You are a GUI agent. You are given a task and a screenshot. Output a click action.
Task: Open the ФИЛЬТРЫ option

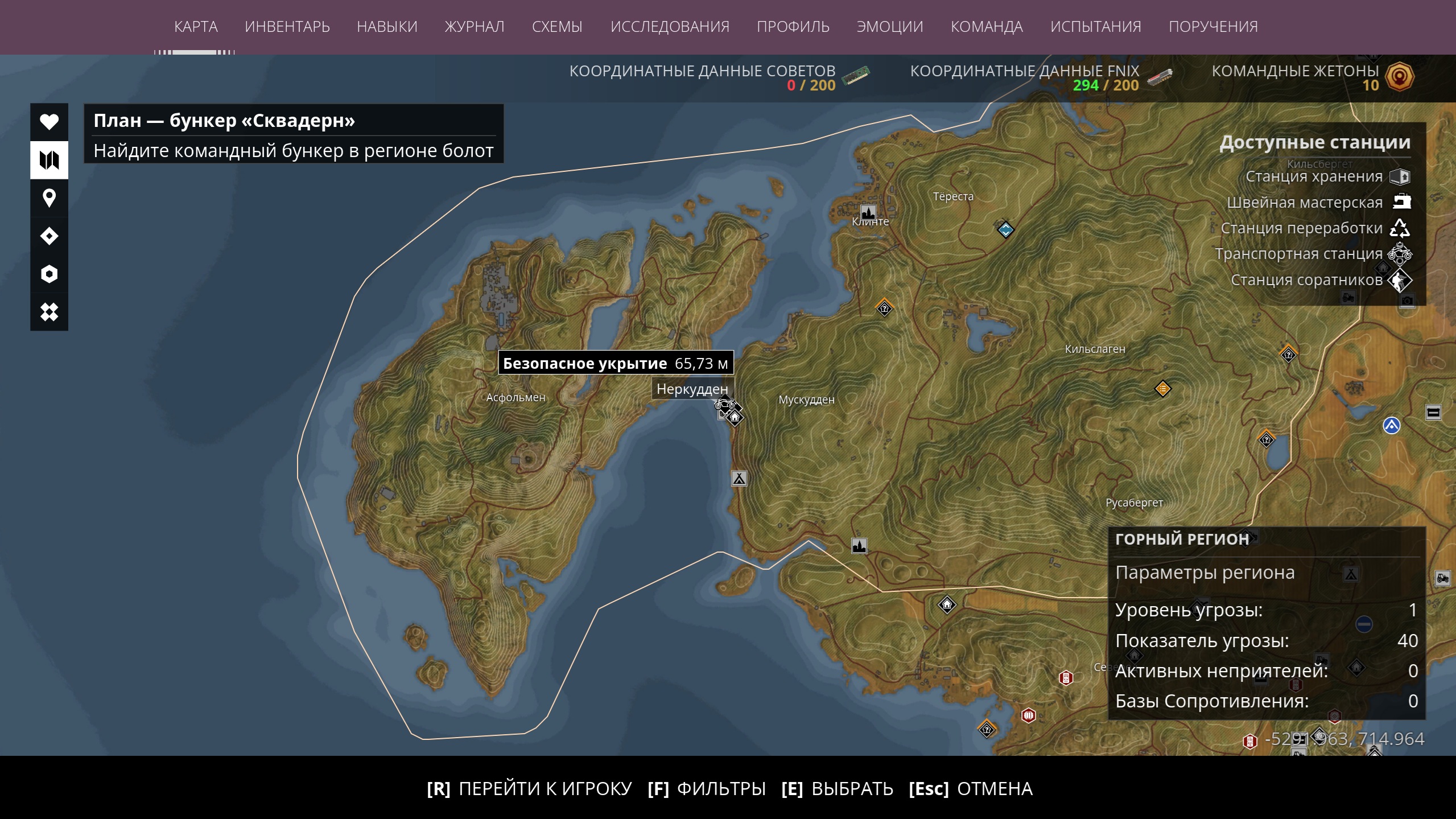707,789
